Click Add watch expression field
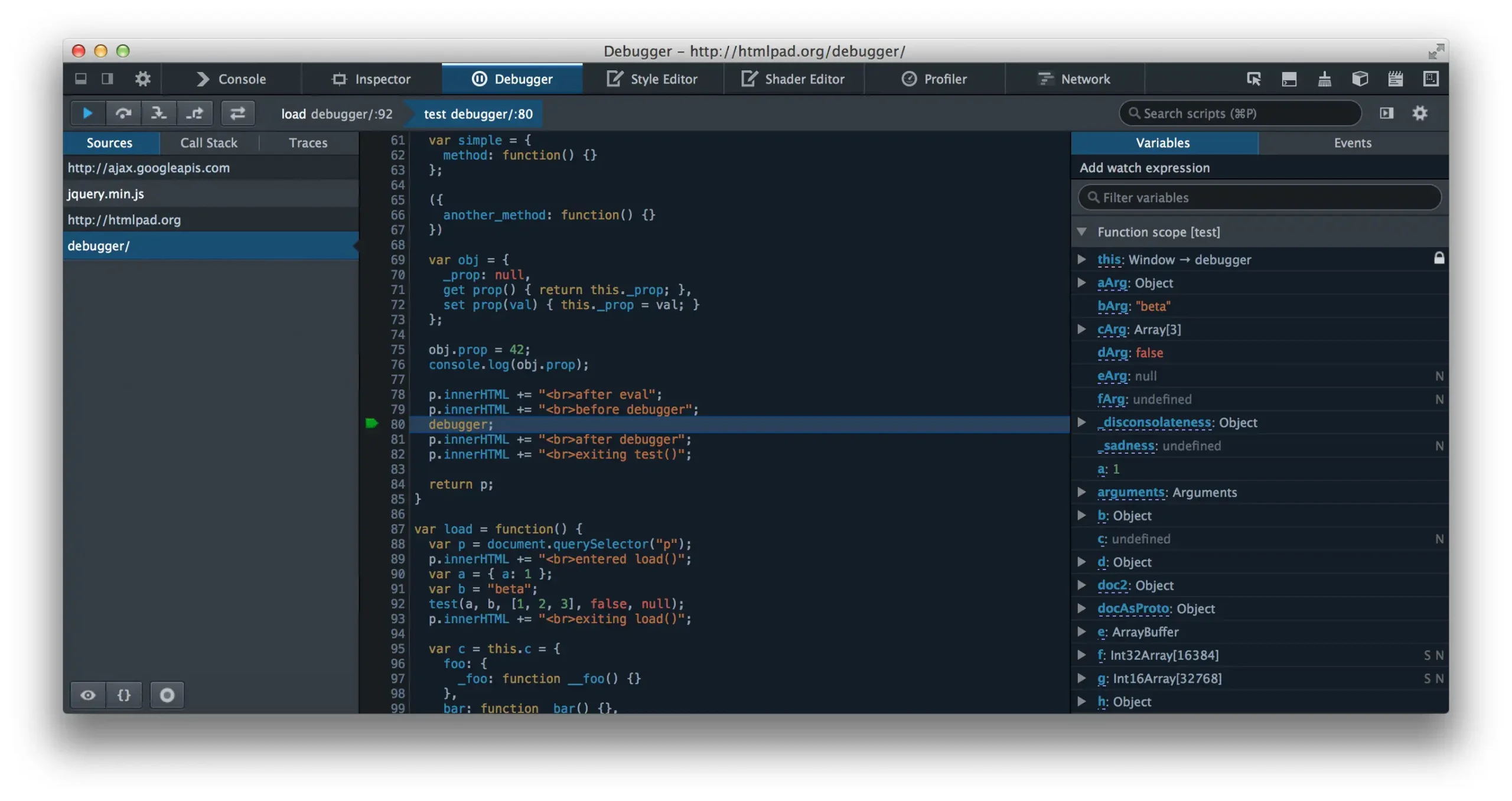 (x=1259, y=168)
